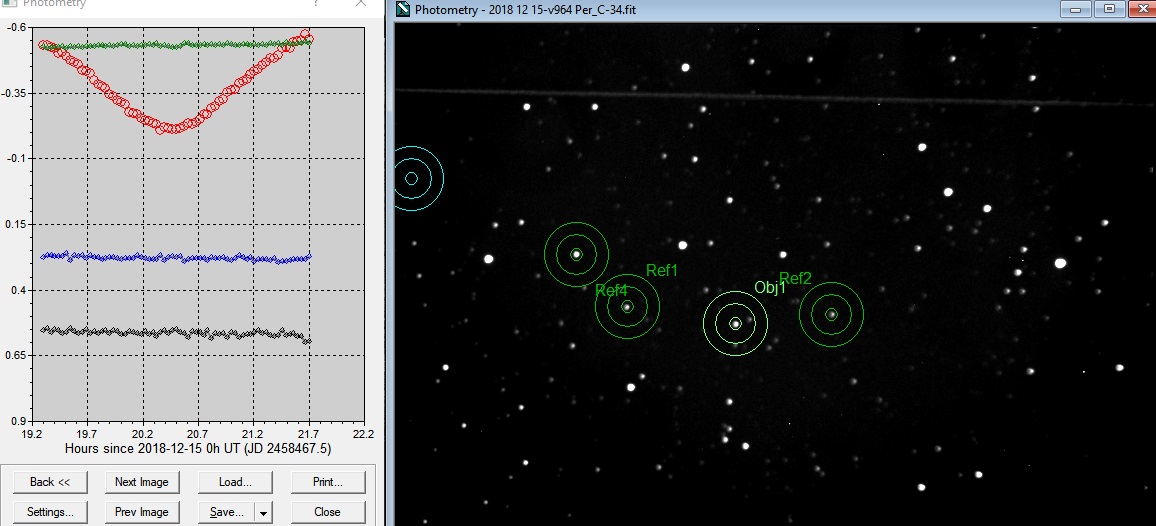Advance with the Next Image button
This screenshot has width=1156, height=526.
tap(142, 482)
